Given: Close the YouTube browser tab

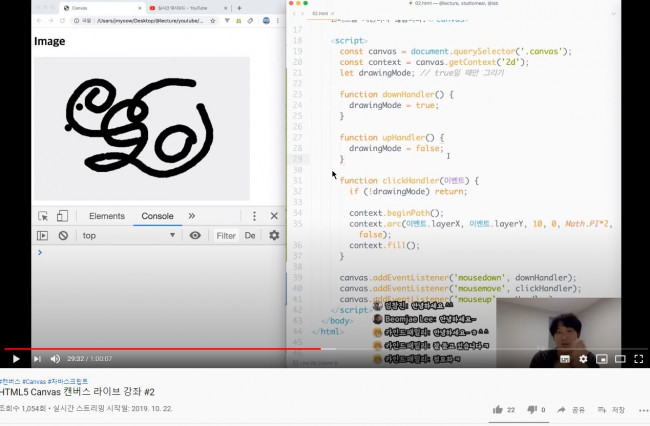Looking at the screenshot, I should coord(226,8).
